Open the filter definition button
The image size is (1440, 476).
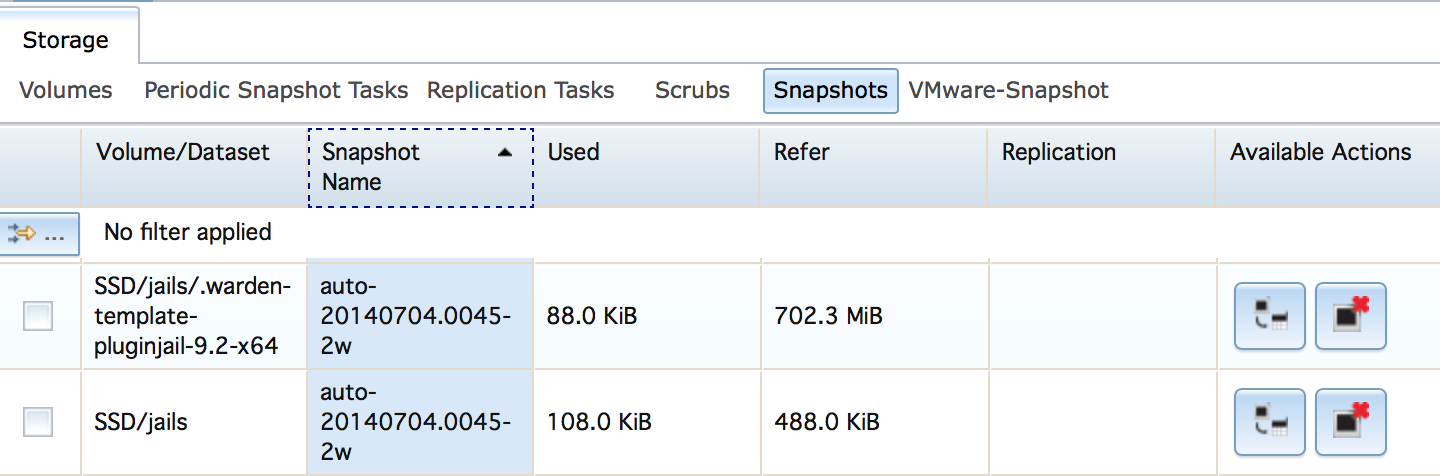click(39, 233)
